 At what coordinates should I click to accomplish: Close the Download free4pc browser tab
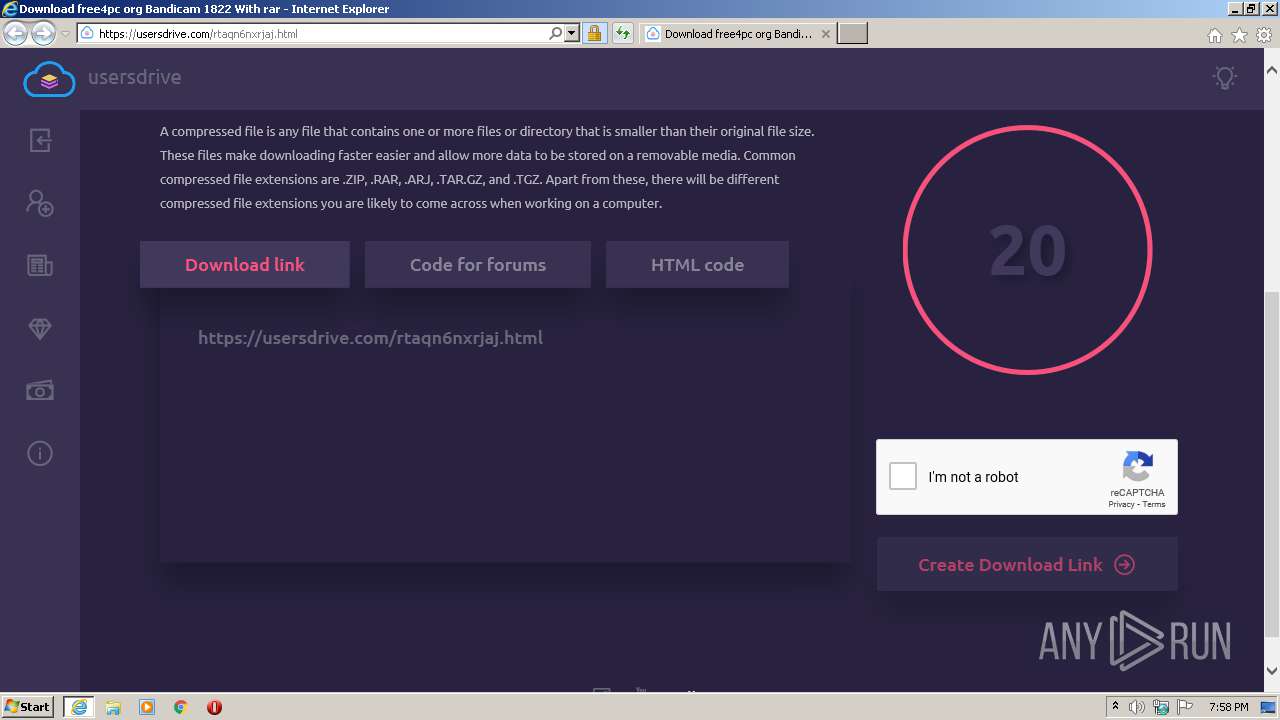tap(825, 34)
